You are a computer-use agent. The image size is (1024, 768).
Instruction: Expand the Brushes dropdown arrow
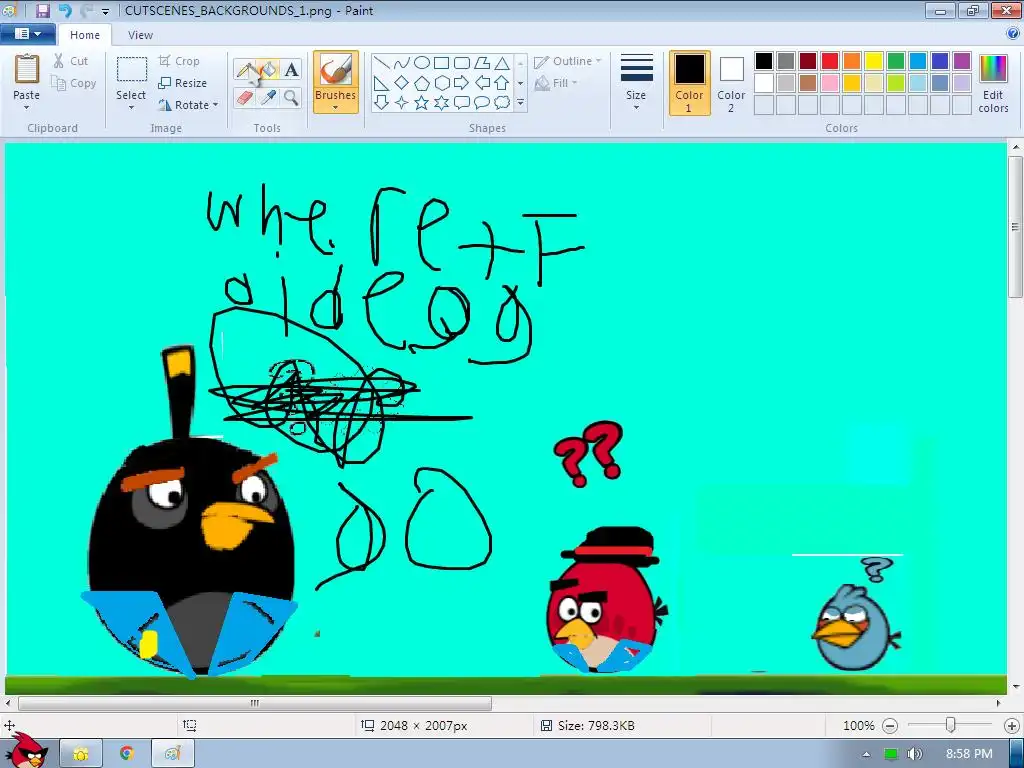[x=336, y=108]
